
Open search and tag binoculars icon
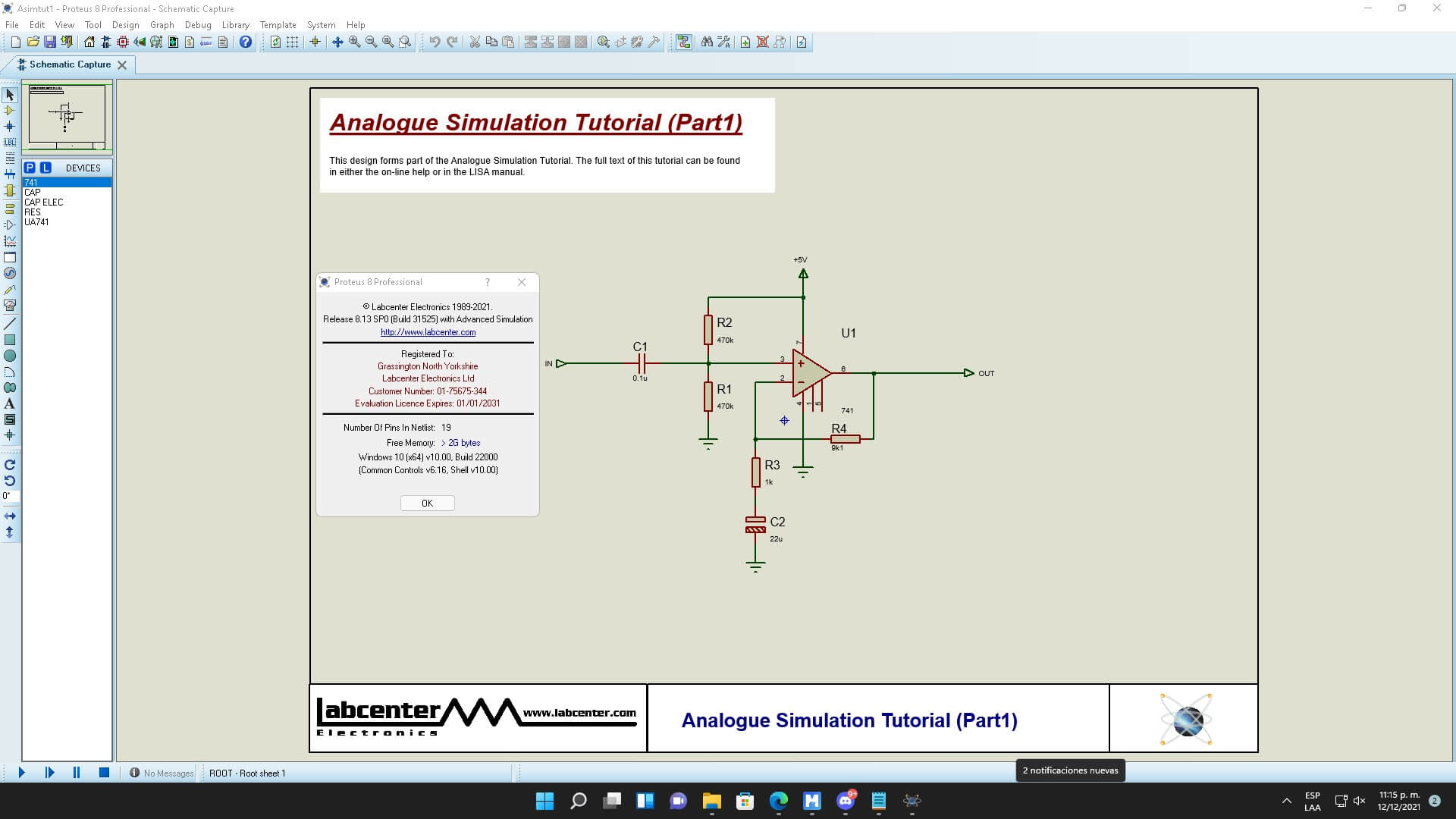707,42
